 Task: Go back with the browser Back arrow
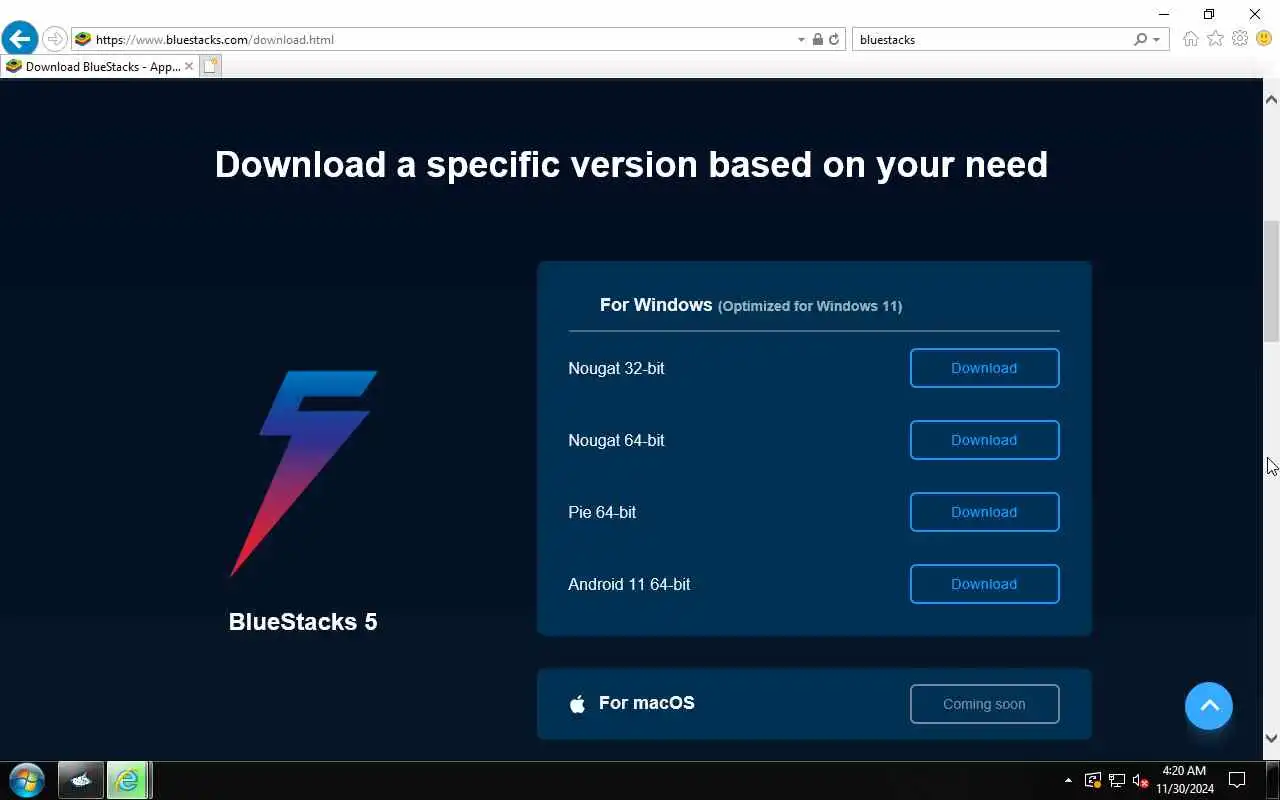click(x=19, y=39)
